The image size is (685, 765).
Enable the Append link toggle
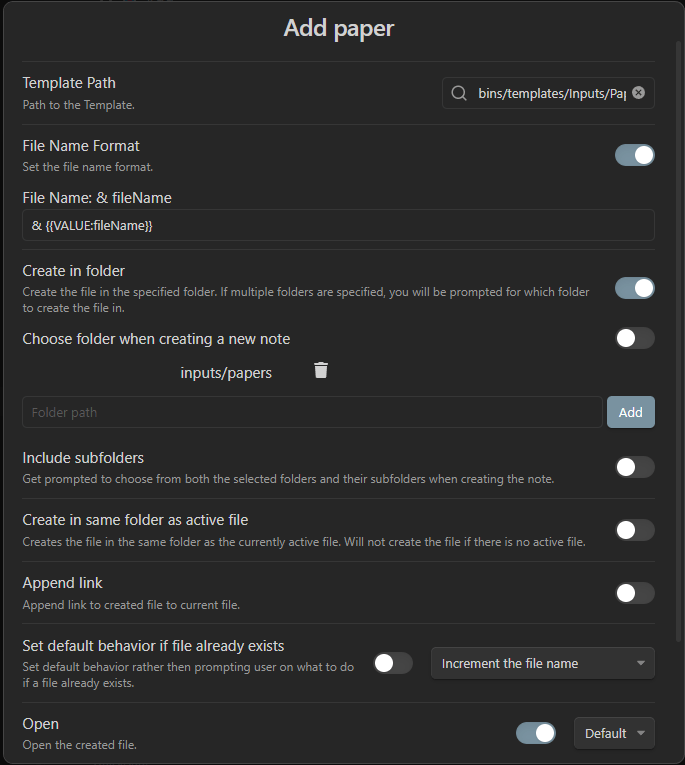coord(634,593)
